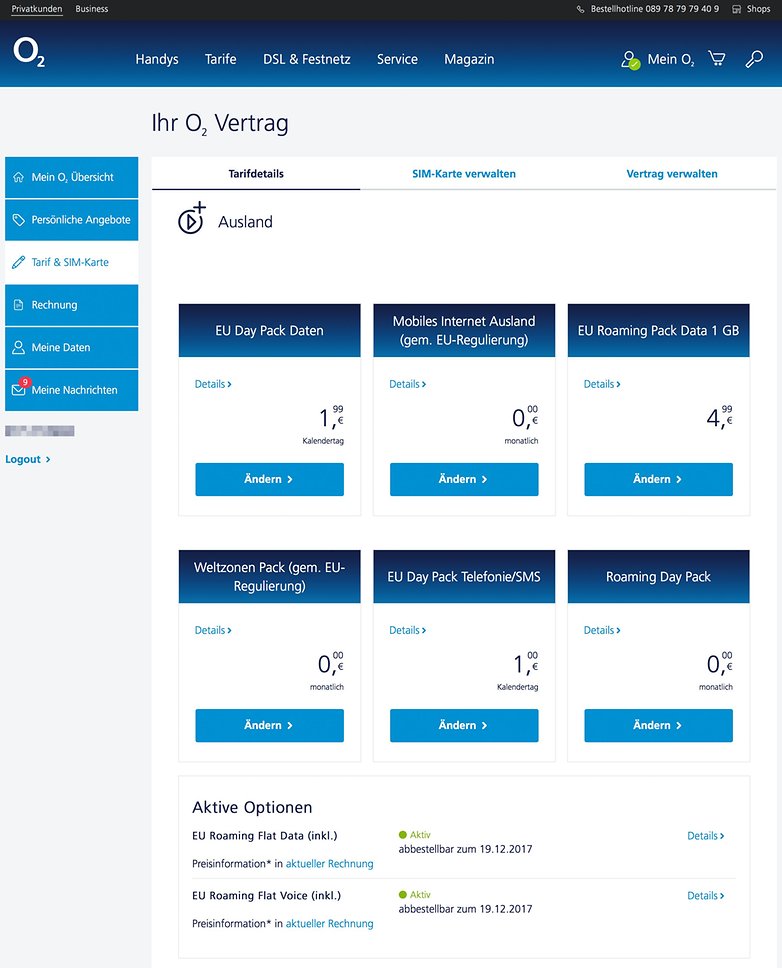Switch to Business section
782x968 pixels.
91,9
